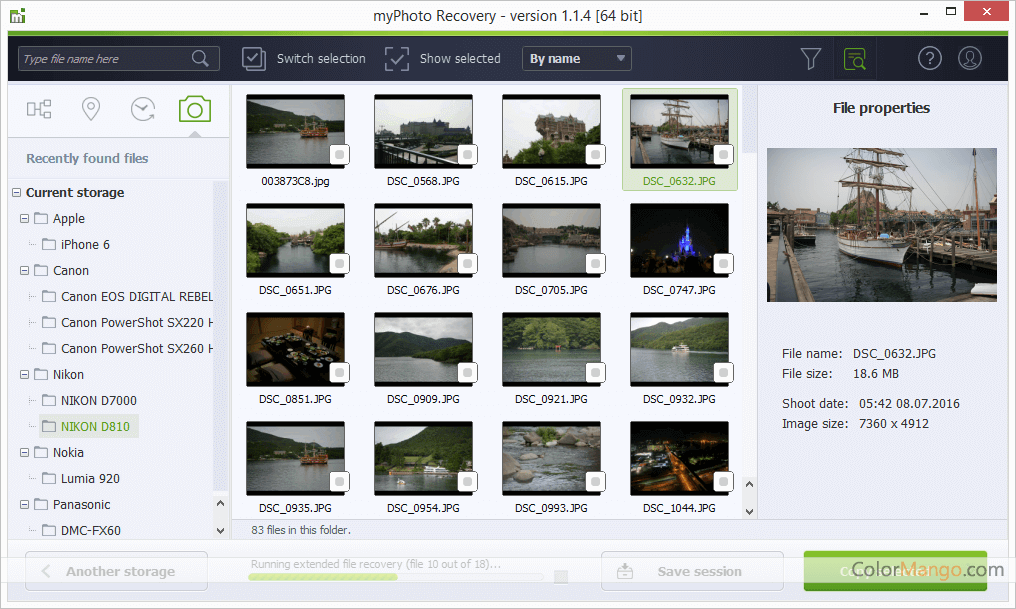Click the recovery progress bar
Screen dimensions: 1016x609
click(395, 577)
